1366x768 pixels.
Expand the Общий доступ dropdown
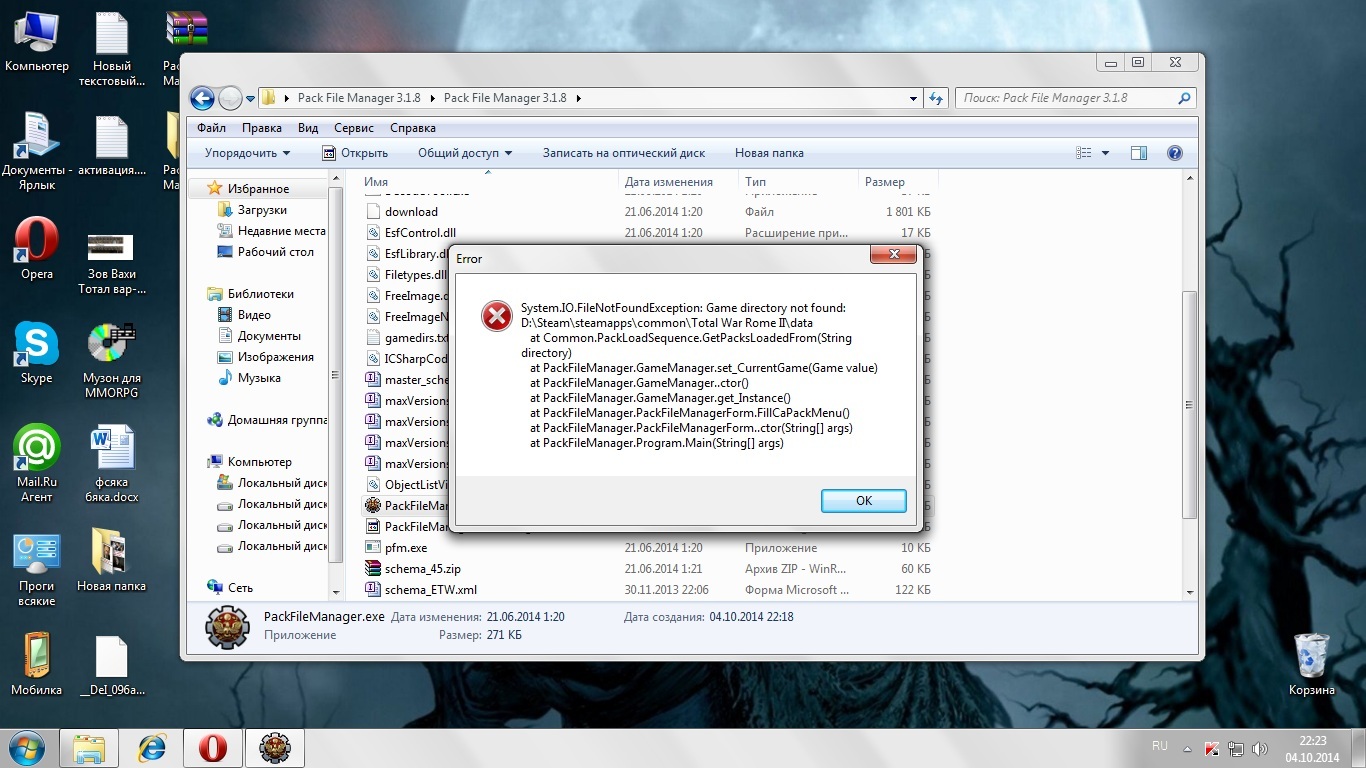465,153
